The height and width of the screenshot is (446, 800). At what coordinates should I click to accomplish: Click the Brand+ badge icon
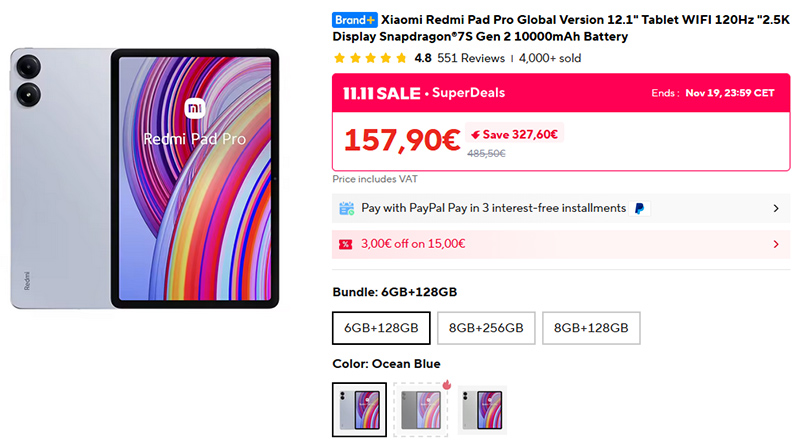tap(355, 19)
